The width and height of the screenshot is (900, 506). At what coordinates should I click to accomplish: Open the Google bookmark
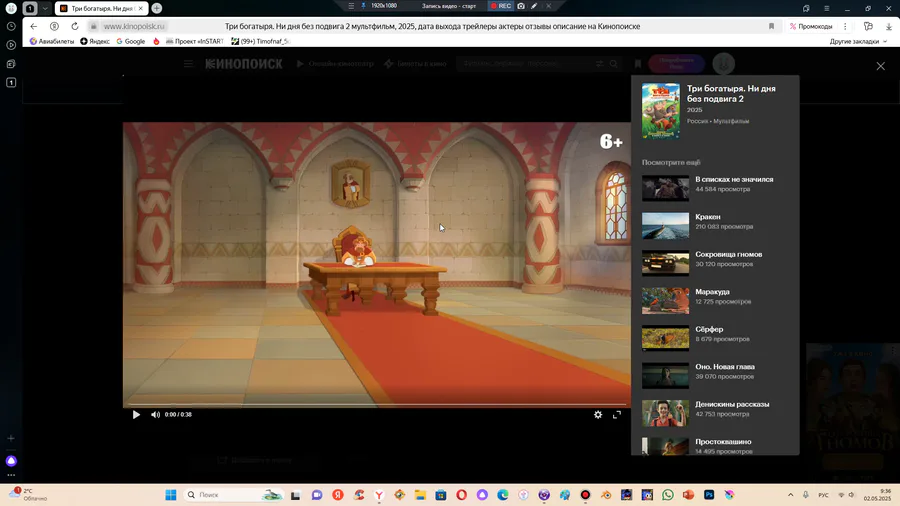(130, 41)
